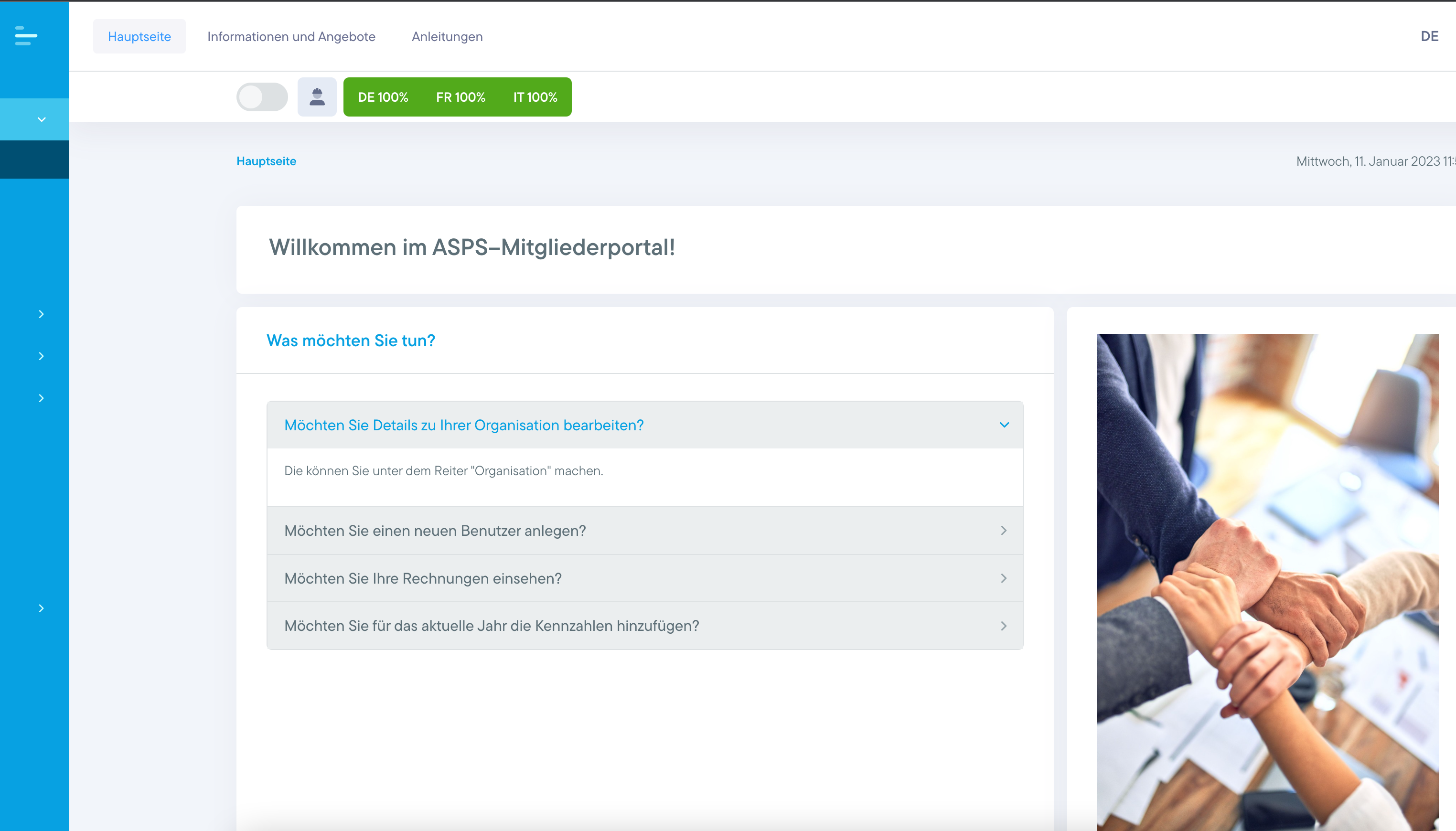
Task: Click the dark highlighted sidebar item
Action: pos(34,159)
